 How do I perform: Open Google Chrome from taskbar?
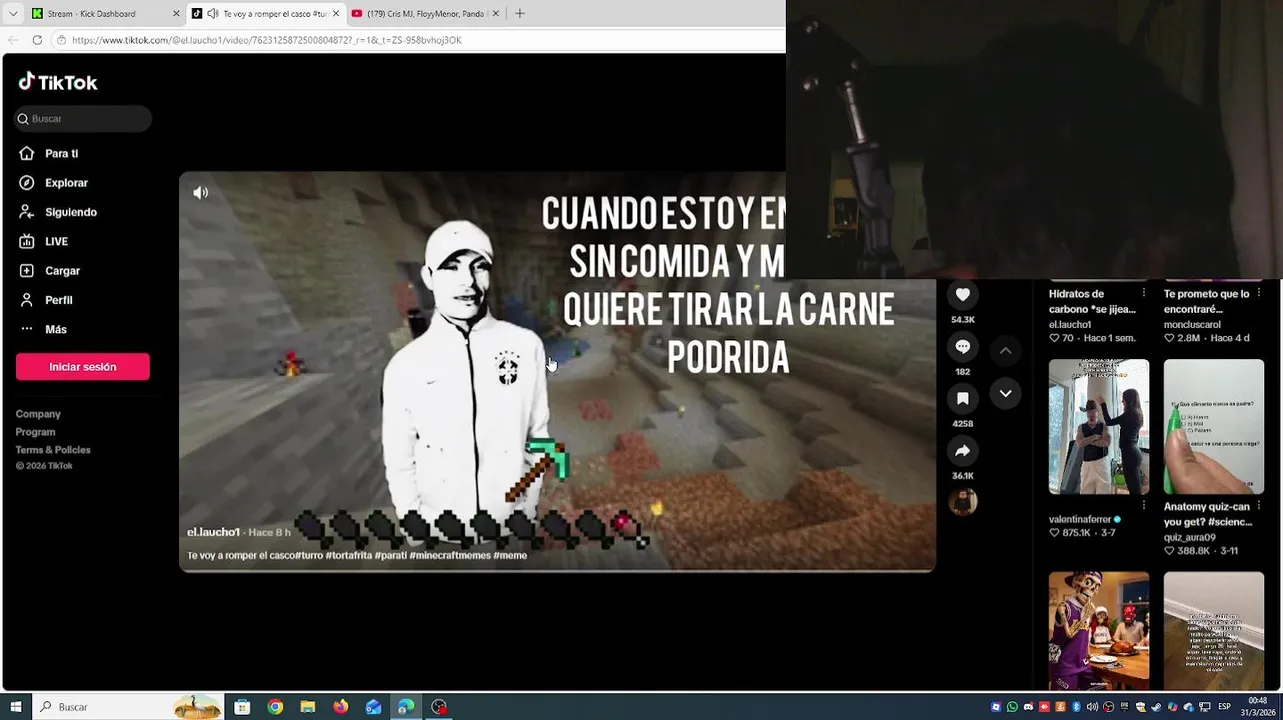click(x=275, y=707)
